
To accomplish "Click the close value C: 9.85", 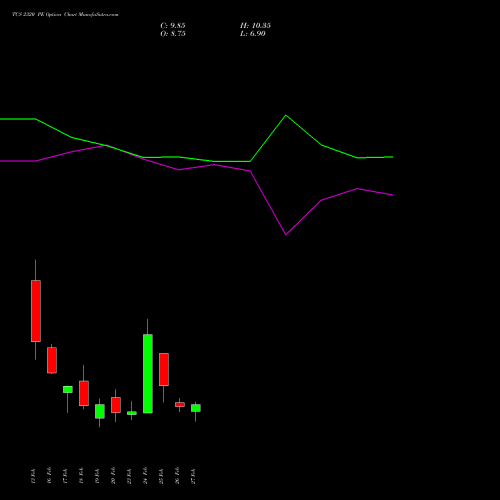I will [173, 26].
